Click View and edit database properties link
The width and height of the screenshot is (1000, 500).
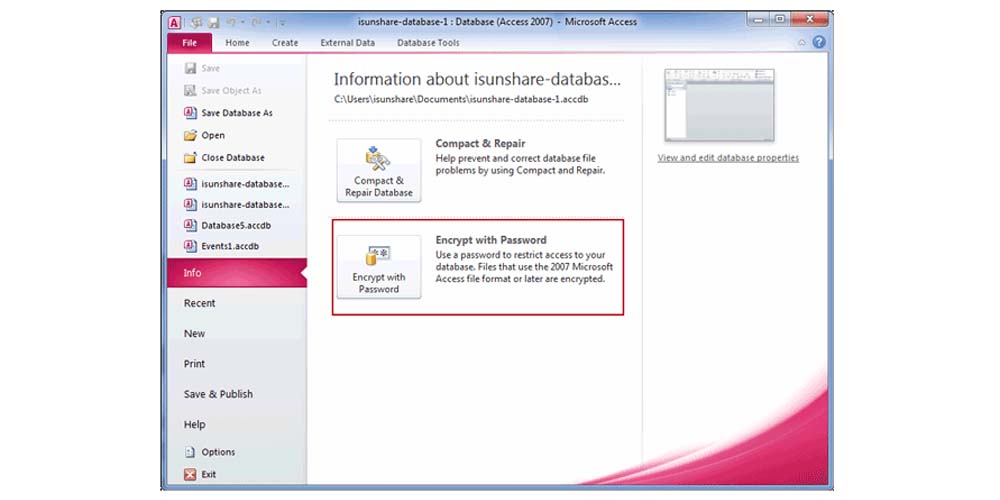(728, 158)
